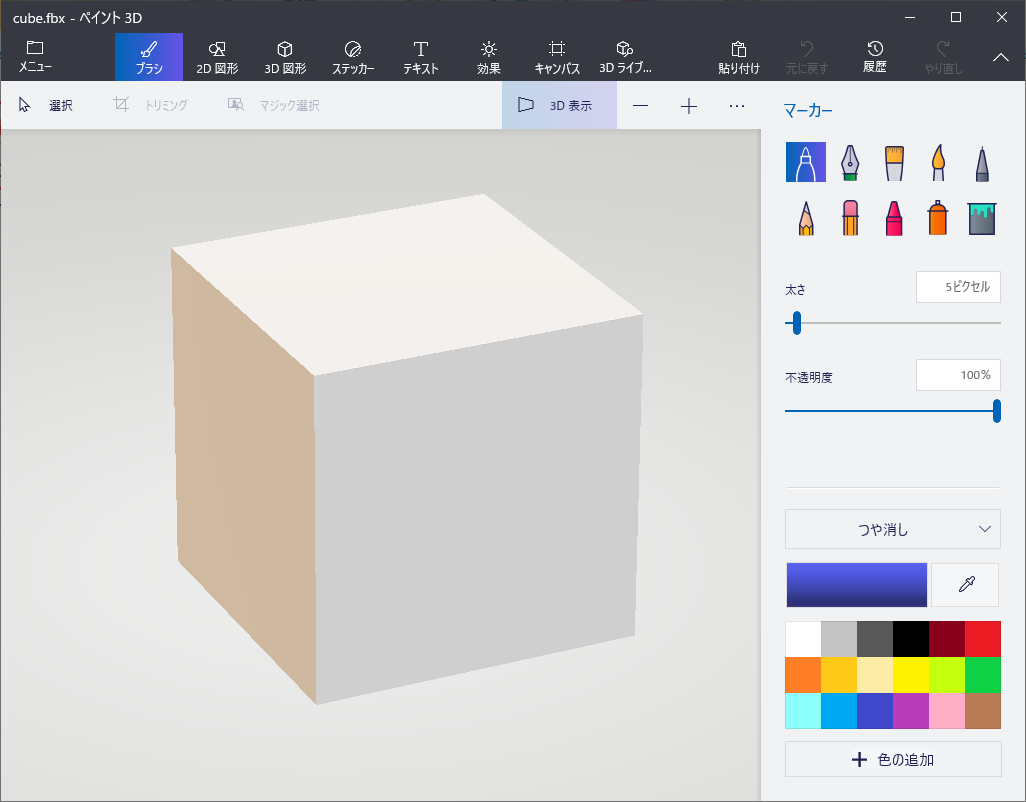Open the more options ellipsis menu

(x=737, y=105)
